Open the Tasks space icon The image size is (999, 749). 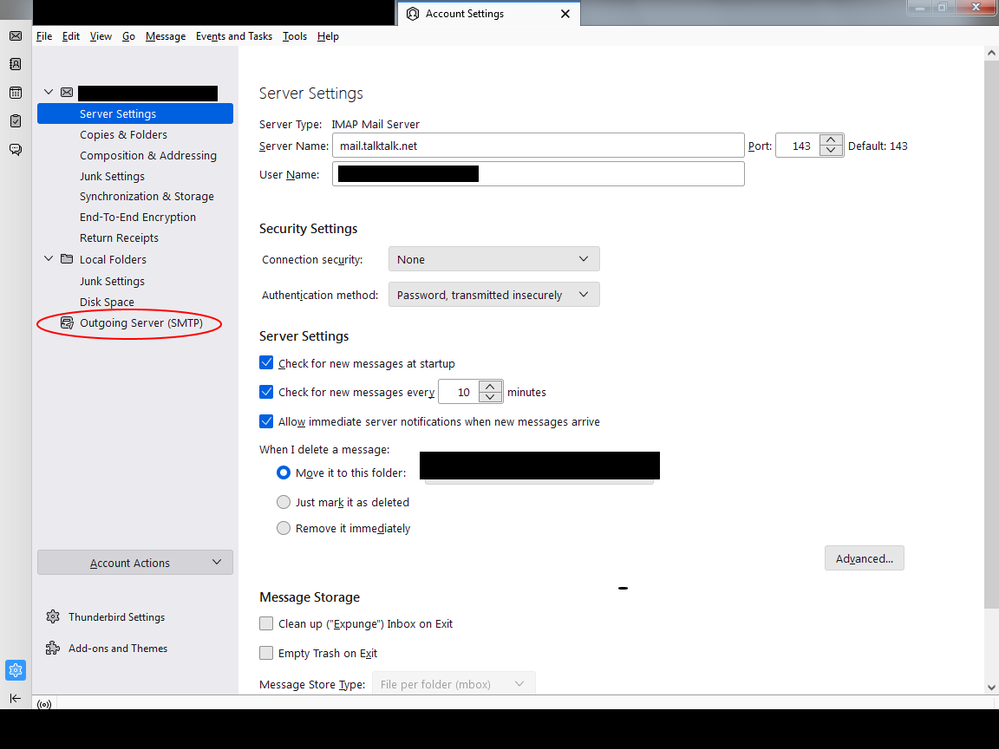point(15,121)
